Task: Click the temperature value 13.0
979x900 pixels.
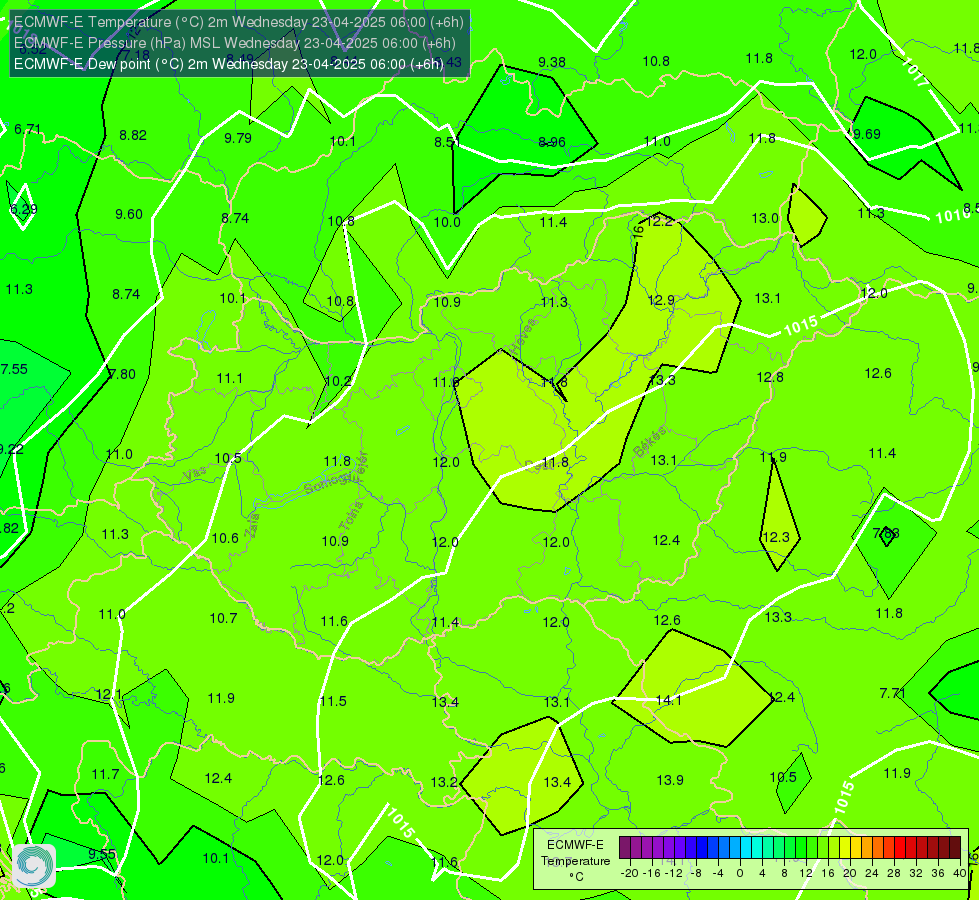Action: point(765,219)
